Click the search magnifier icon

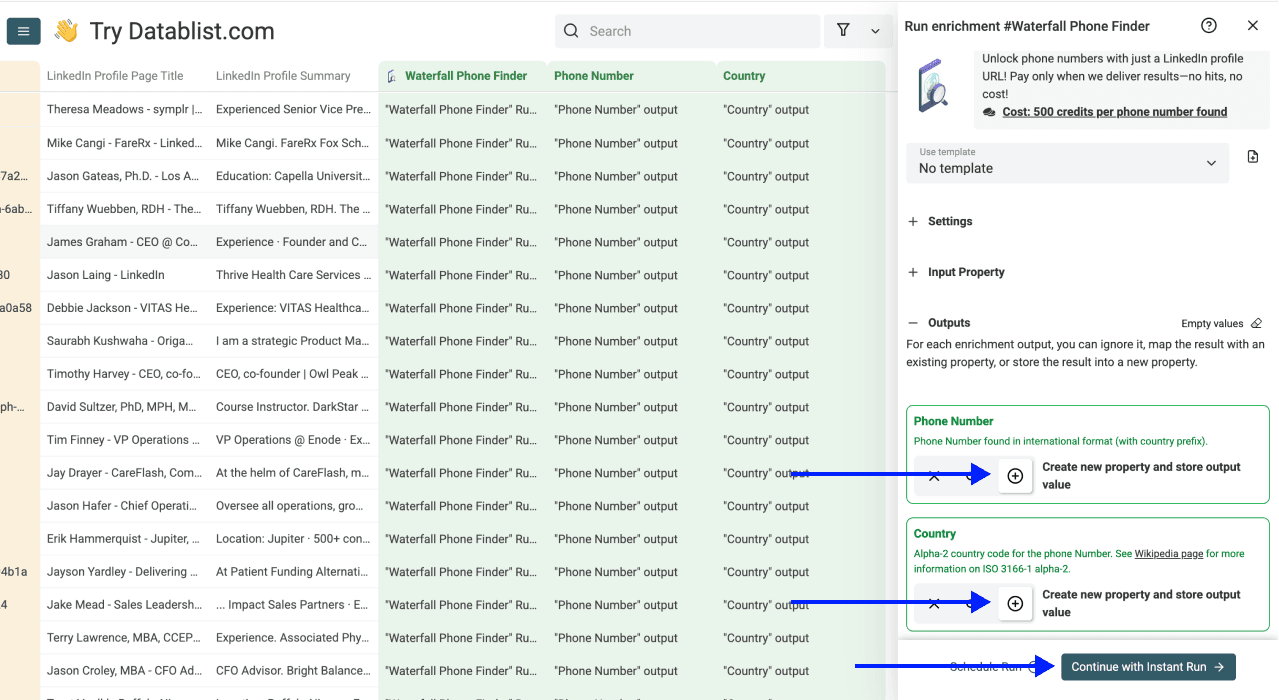coord(570,31)
